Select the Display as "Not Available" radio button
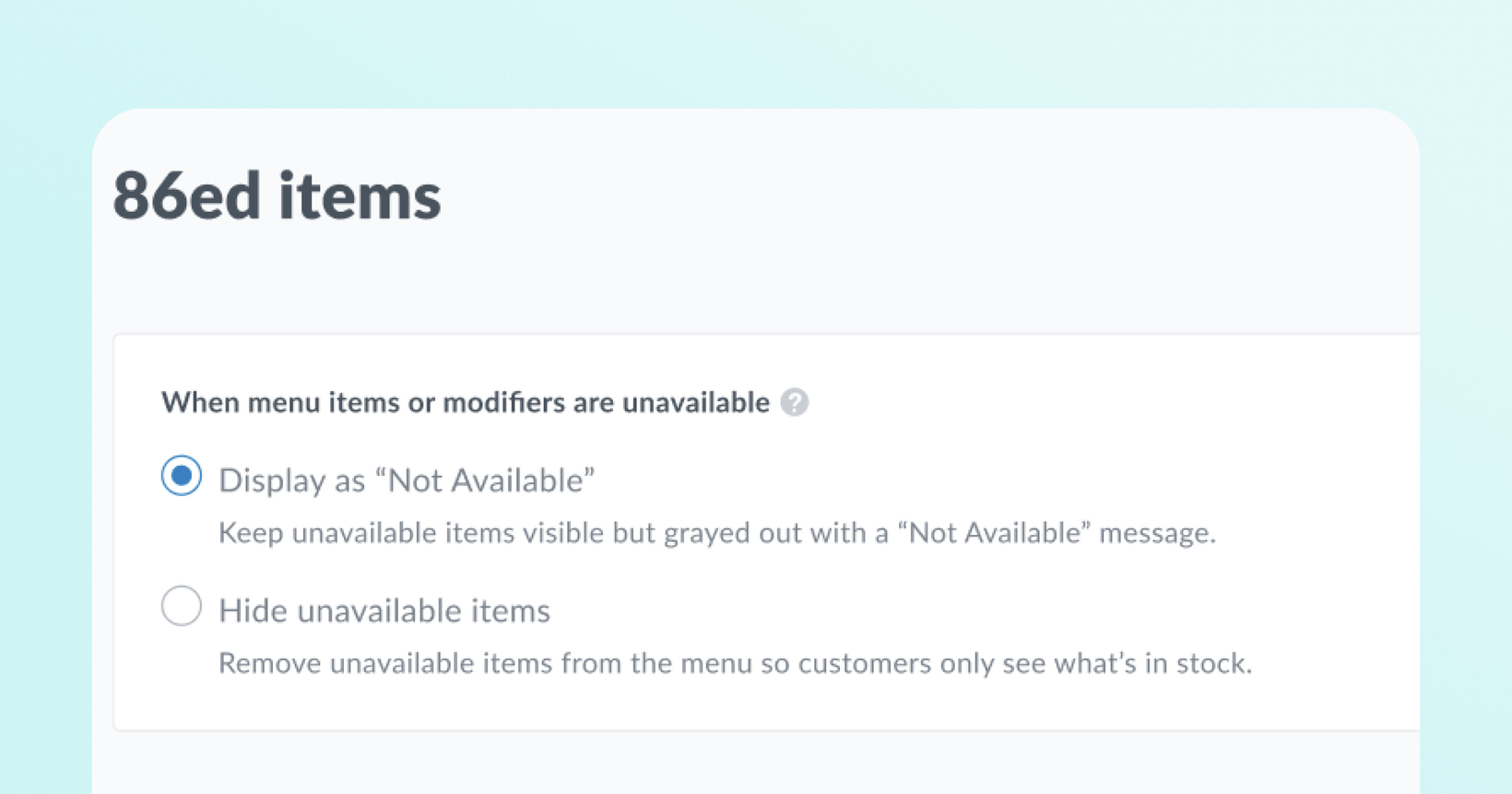 pos(182,476)
